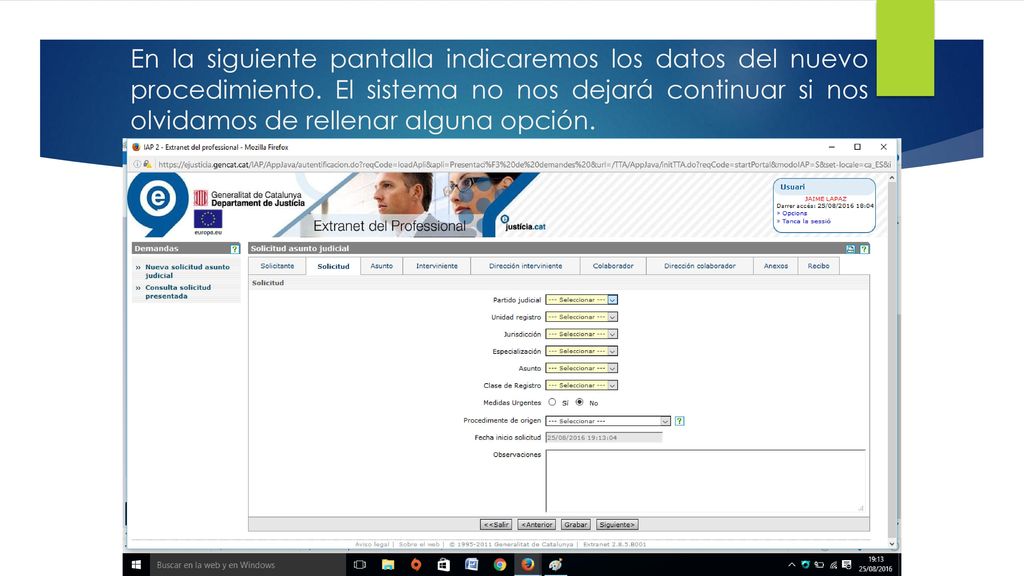This screenshot has width=1024, height=576.
Task: Click help icon next to Procedimiento de origen
Action: [679, 421]
